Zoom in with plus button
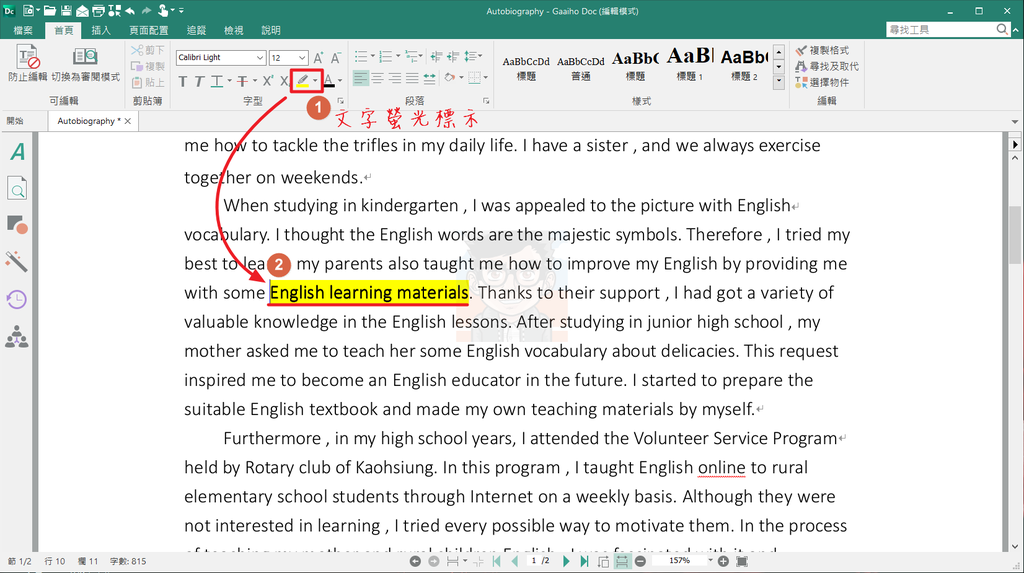The height and width of the screenshot is (573, 1024). pyautogui.click(x=723, y=561)
